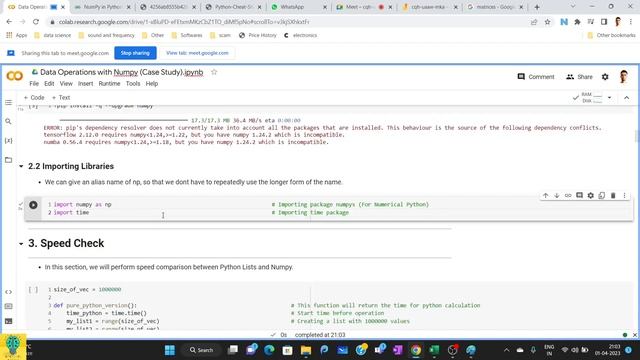Open Excel from the taskbar
640x360 pixels.
(434, 350)
